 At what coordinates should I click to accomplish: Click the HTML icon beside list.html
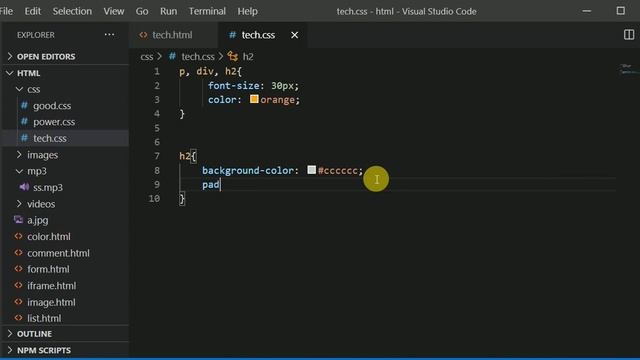click(x=18, y=318)
